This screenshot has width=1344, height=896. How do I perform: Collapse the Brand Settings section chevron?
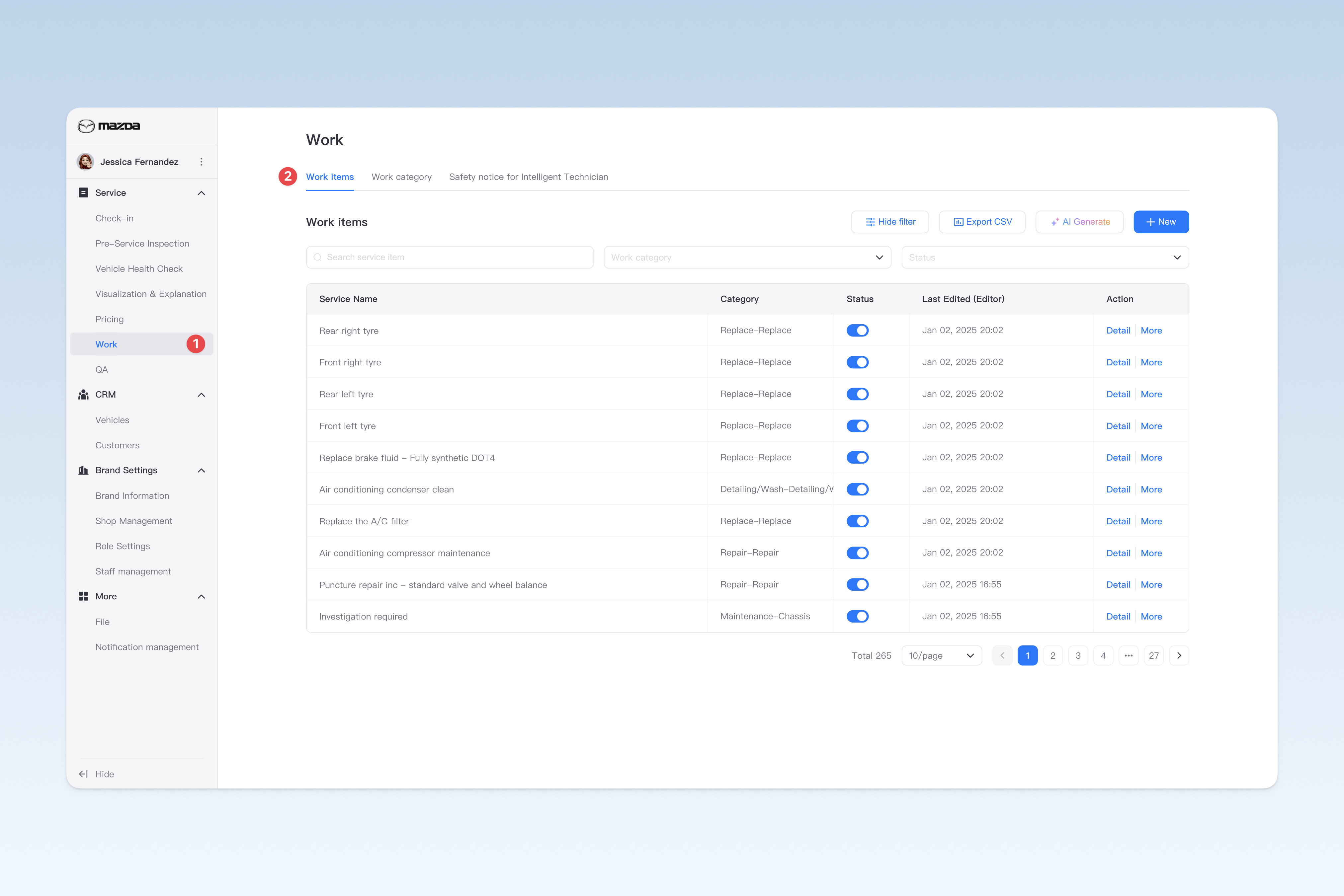tap(201, 470)
